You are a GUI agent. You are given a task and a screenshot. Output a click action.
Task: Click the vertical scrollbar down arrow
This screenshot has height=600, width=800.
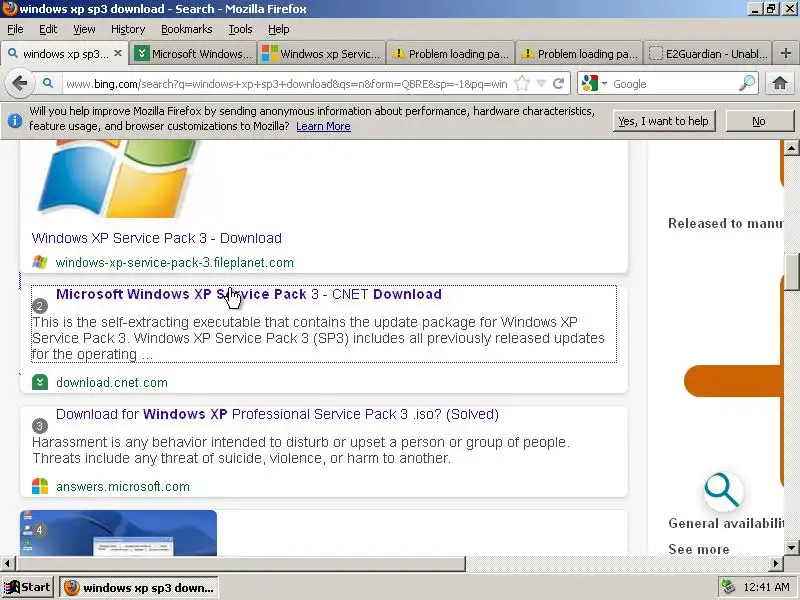pos(791,548)
